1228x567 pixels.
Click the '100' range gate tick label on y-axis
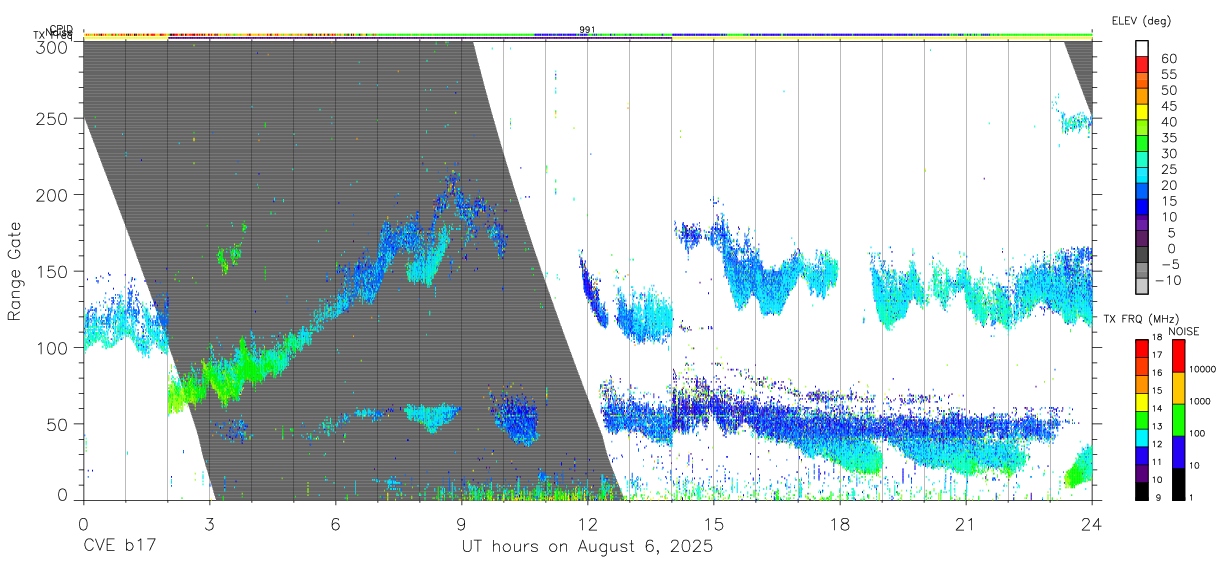(x=54, y=347)
